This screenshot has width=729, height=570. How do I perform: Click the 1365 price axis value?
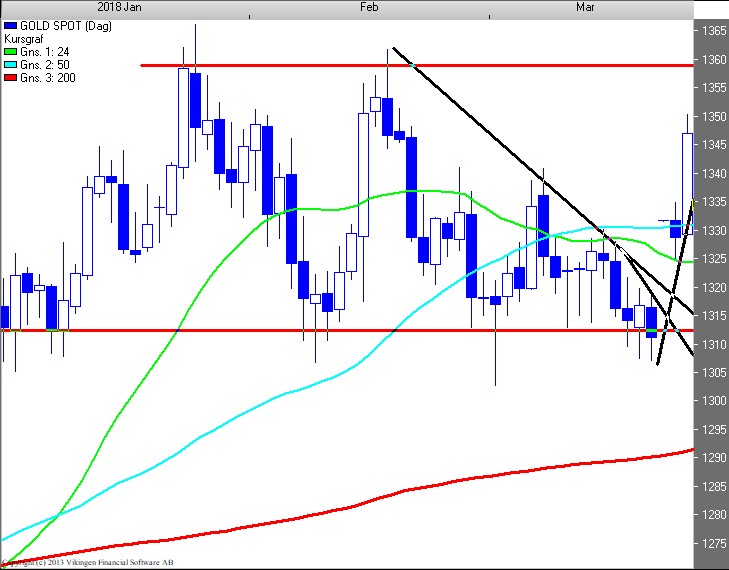(714, 31)
